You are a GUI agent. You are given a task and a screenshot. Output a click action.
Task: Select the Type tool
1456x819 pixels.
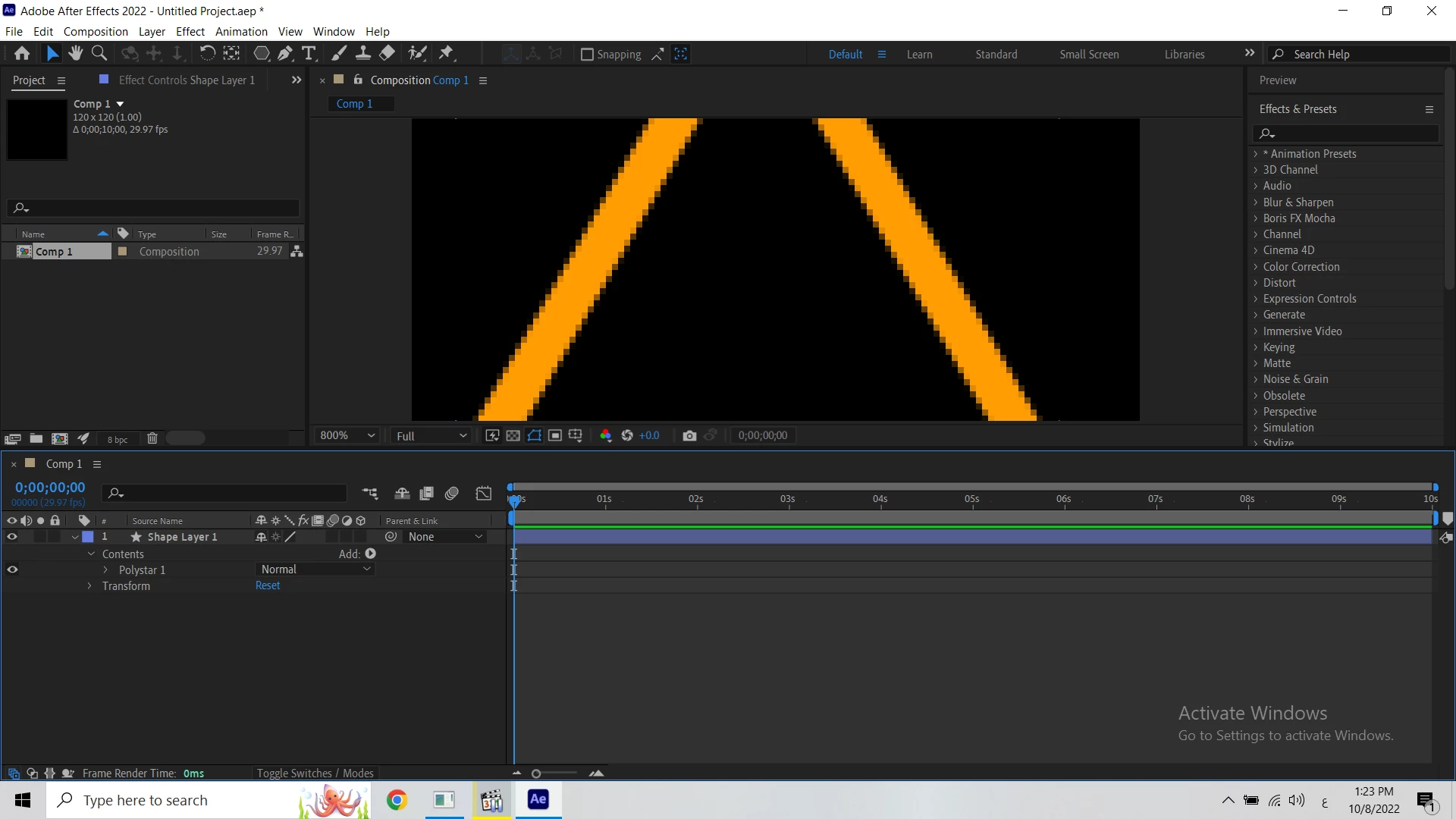click(x=309, y=53)
